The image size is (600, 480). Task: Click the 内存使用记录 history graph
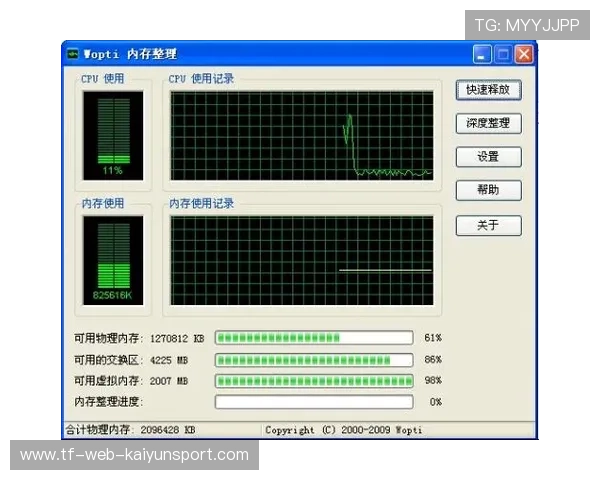301,260
